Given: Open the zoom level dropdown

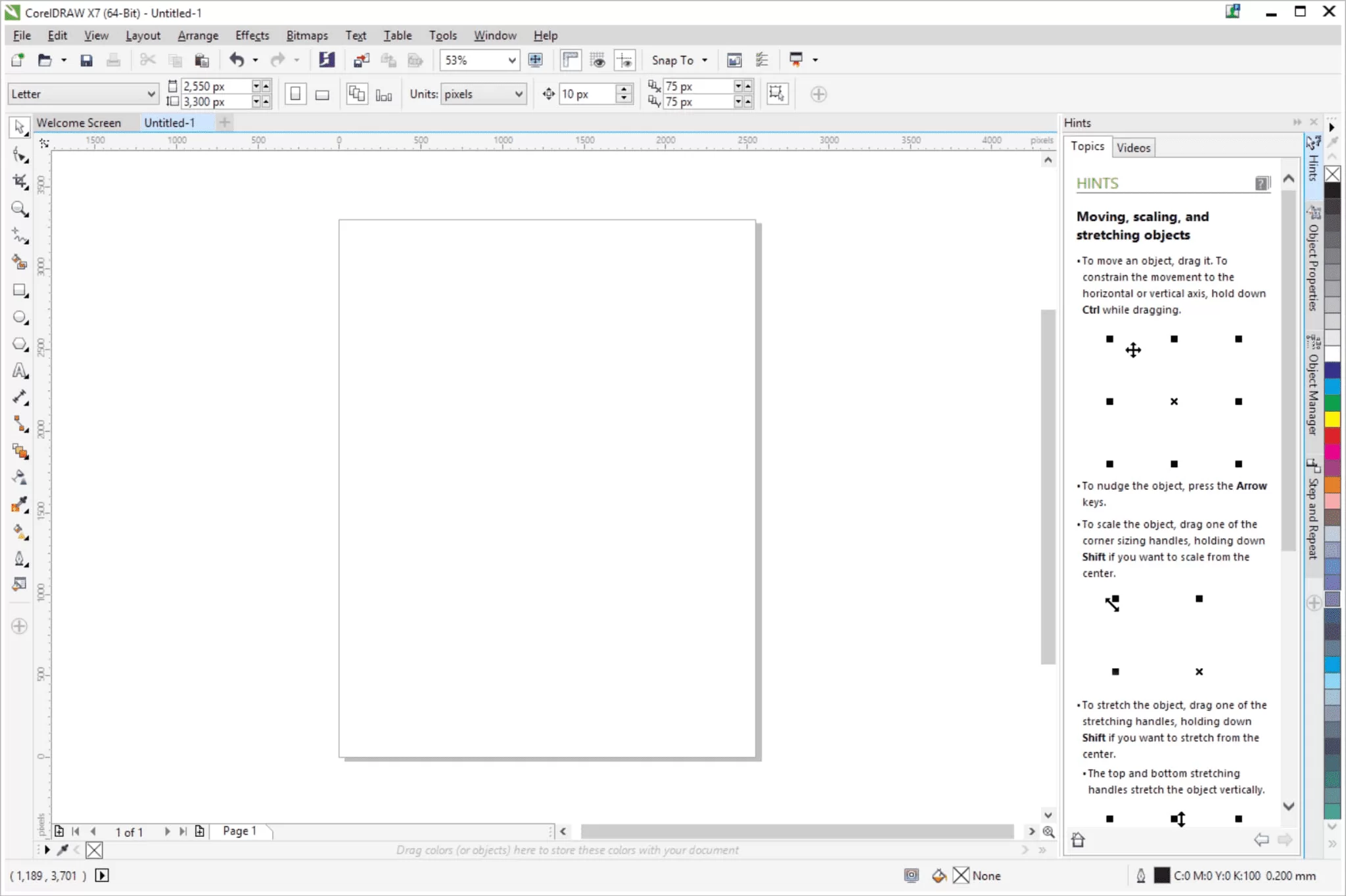Looking at the screenshot, I should pos(511,60).
